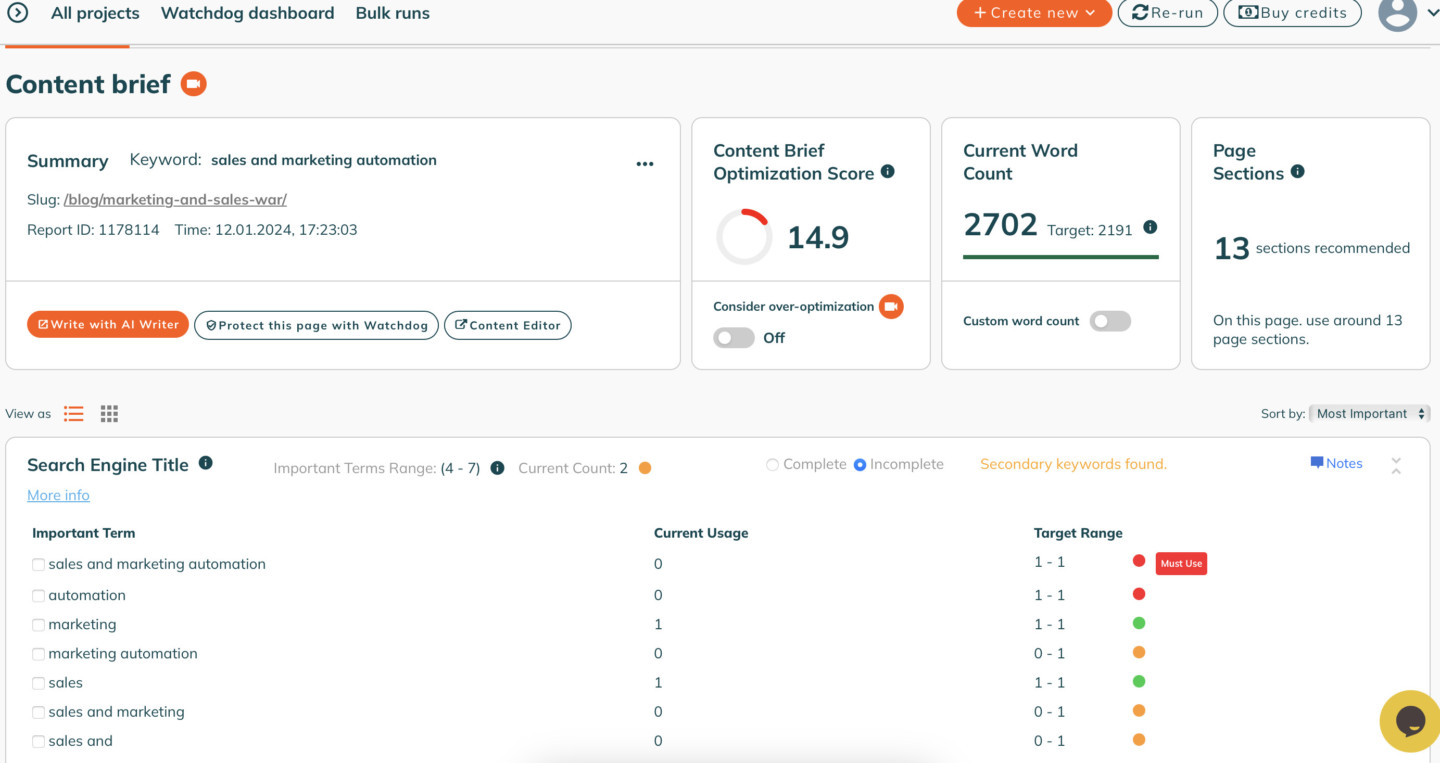Expand the profile menu chevron
The image size is (1440, 763).
(x=1432, y=13)
